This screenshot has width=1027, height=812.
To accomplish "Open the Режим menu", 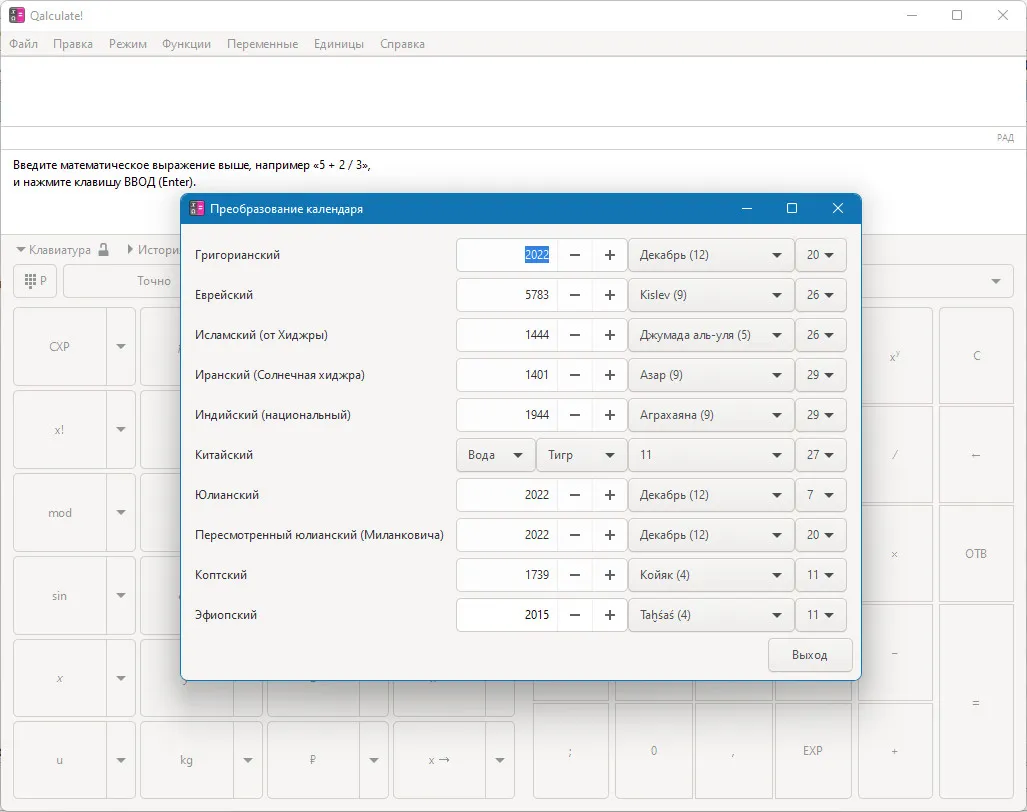I will [128, 44].
